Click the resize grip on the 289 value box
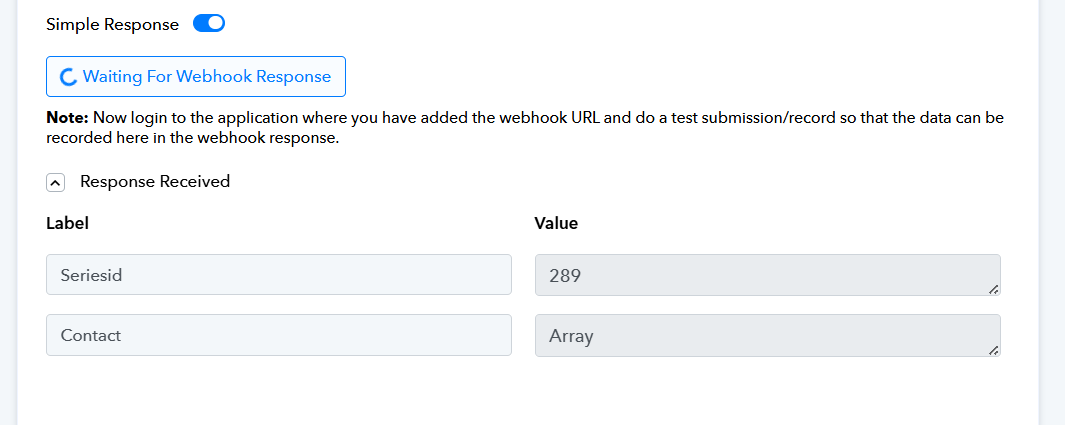This screenshot has height=425, width=1065. click(x=993, y=289)
